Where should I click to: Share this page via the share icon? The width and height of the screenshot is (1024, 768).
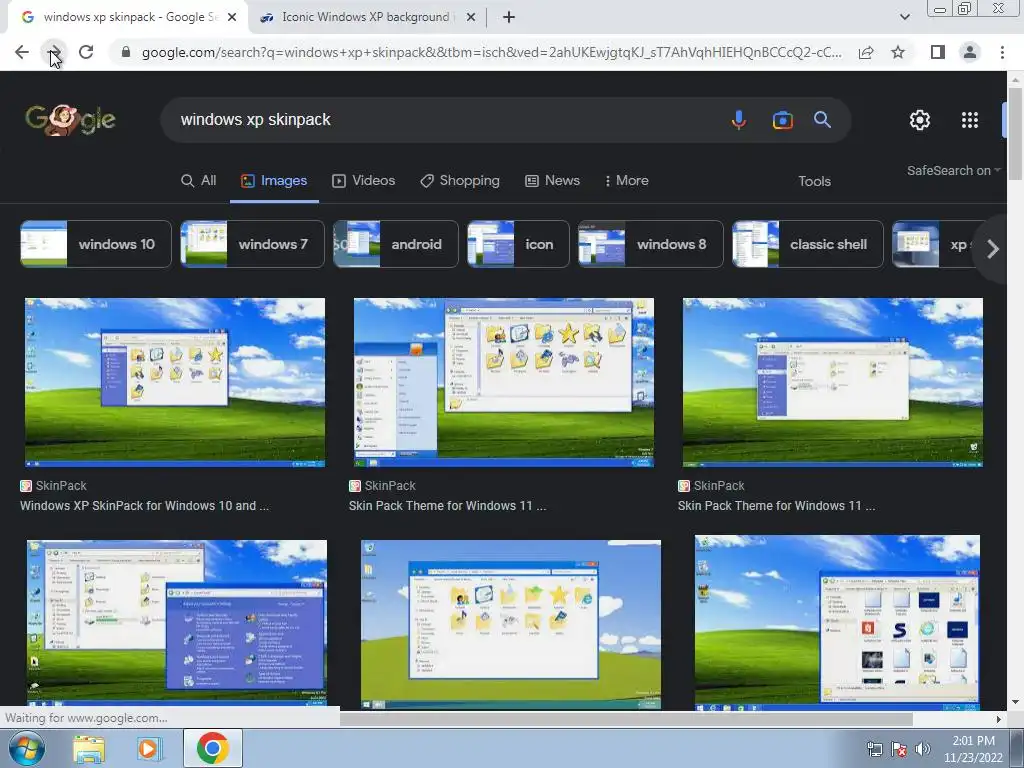point(866,52)
